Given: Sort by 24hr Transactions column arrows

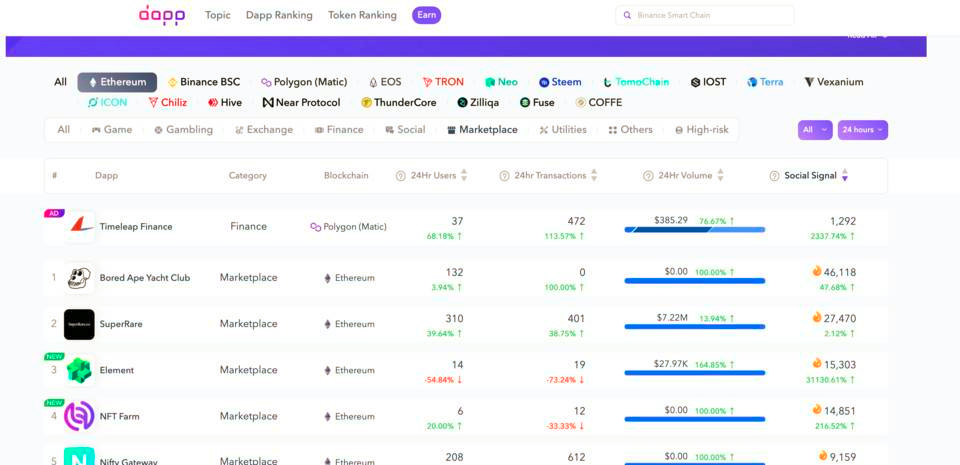Looking at the screenshot, I should point(594,176).
